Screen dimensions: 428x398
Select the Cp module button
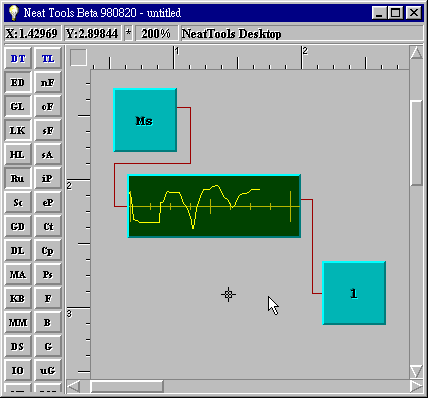48,250
